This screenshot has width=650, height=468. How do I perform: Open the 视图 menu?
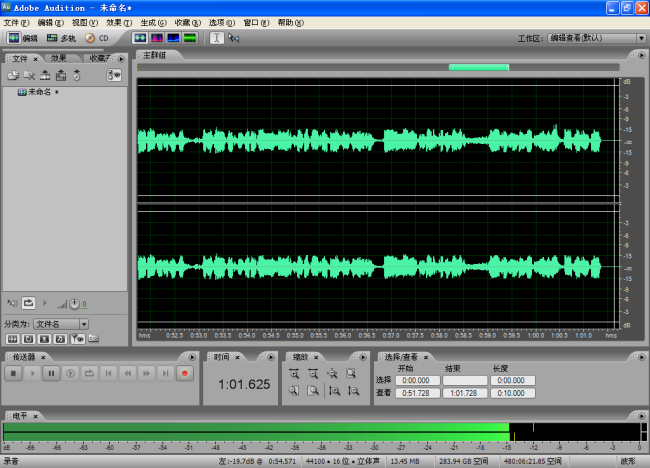point(85,23)
